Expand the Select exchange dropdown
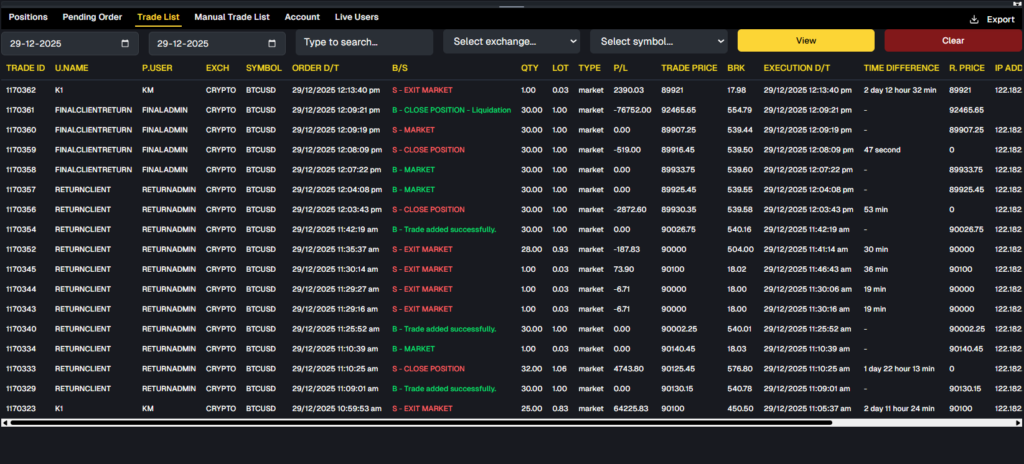Screen dimensions: 1024x464 [x=511, y=42]
